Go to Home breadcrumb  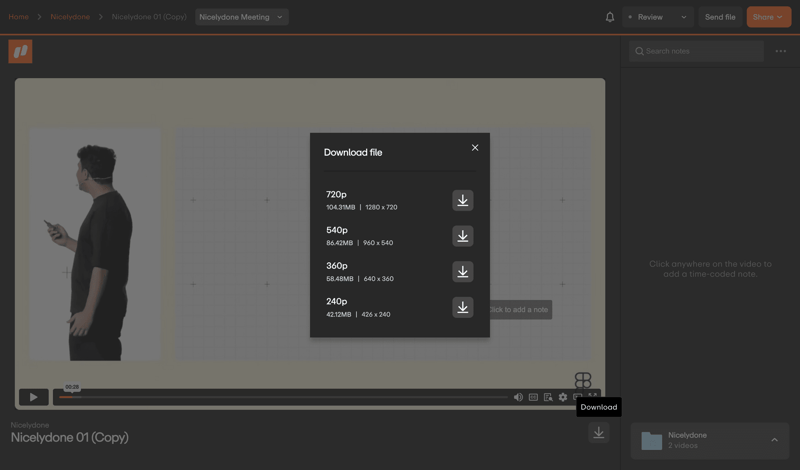(18, 17)
